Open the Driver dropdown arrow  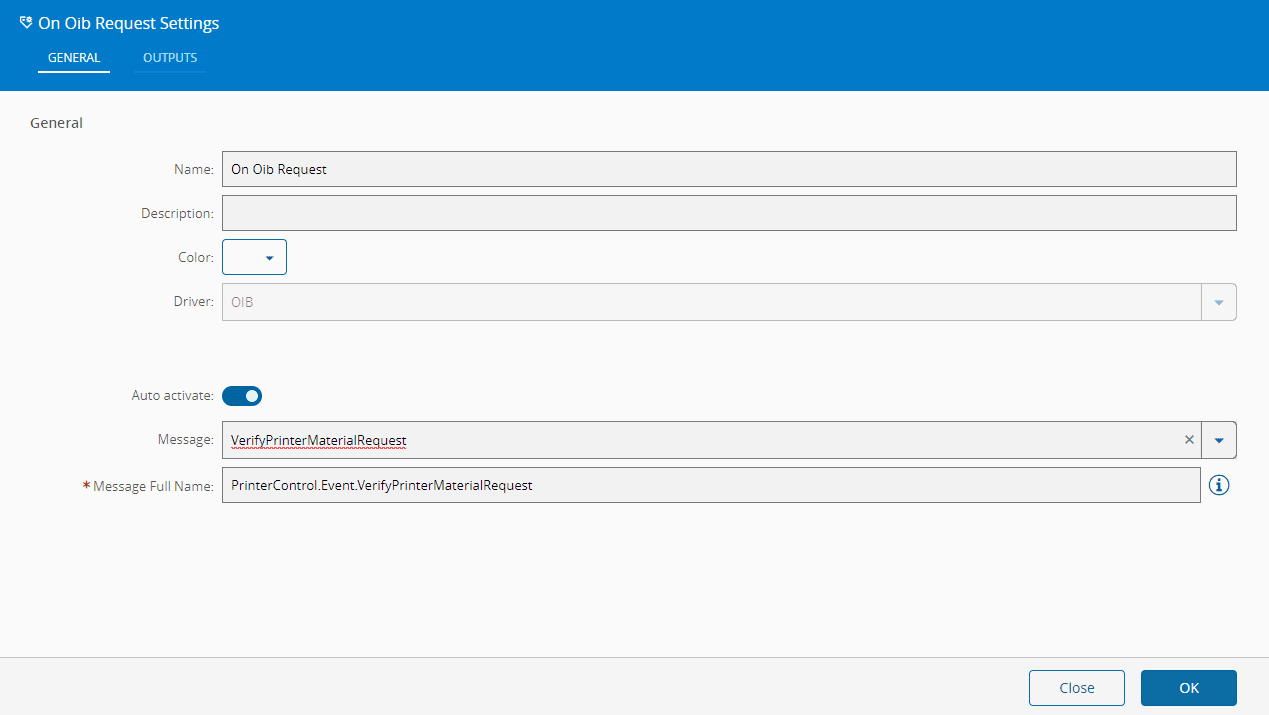[1219, 302]
